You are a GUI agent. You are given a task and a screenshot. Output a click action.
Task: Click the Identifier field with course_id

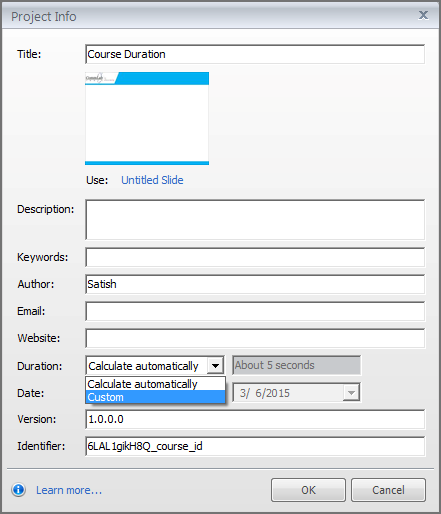pos(255,446)
